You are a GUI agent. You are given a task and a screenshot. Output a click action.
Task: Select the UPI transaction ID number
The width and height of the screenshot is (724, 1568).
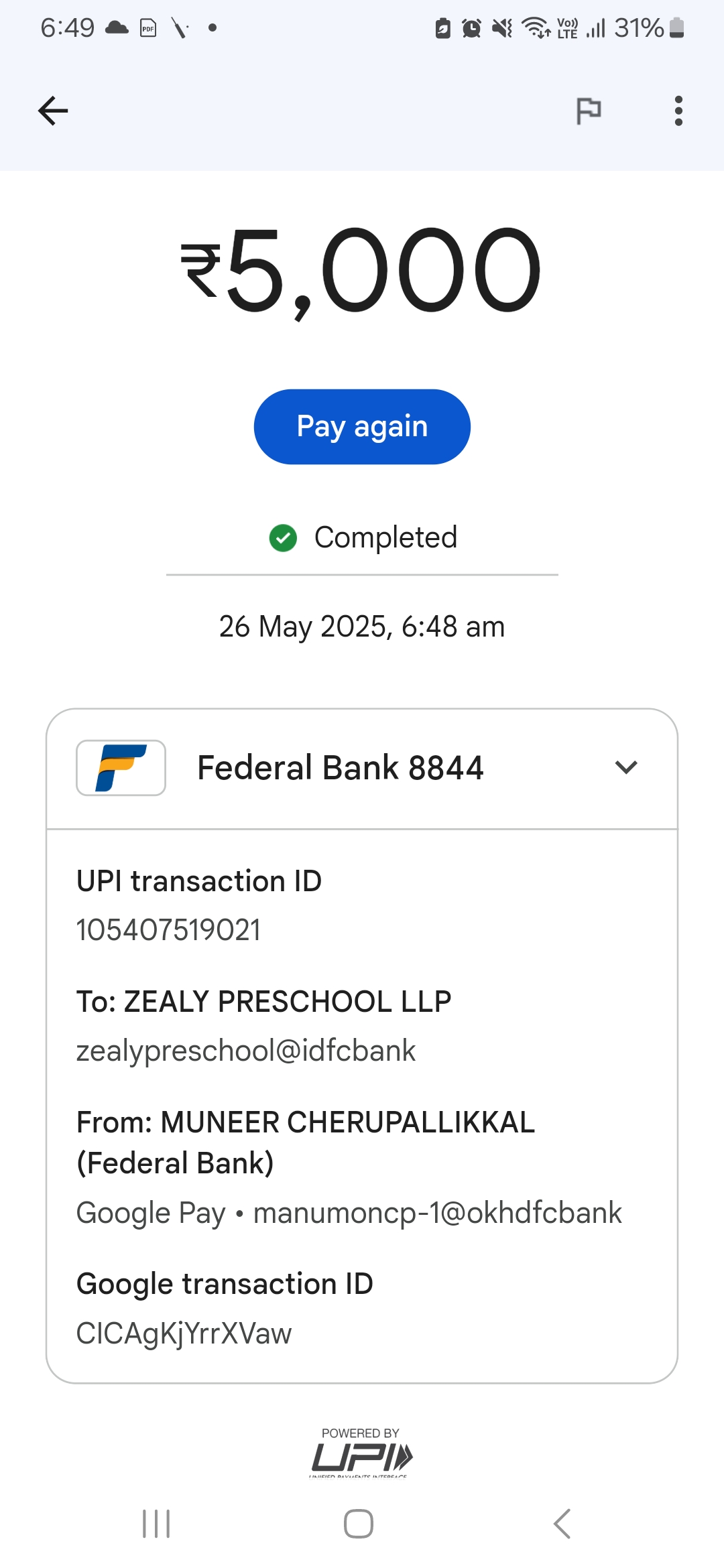point(168,930)
